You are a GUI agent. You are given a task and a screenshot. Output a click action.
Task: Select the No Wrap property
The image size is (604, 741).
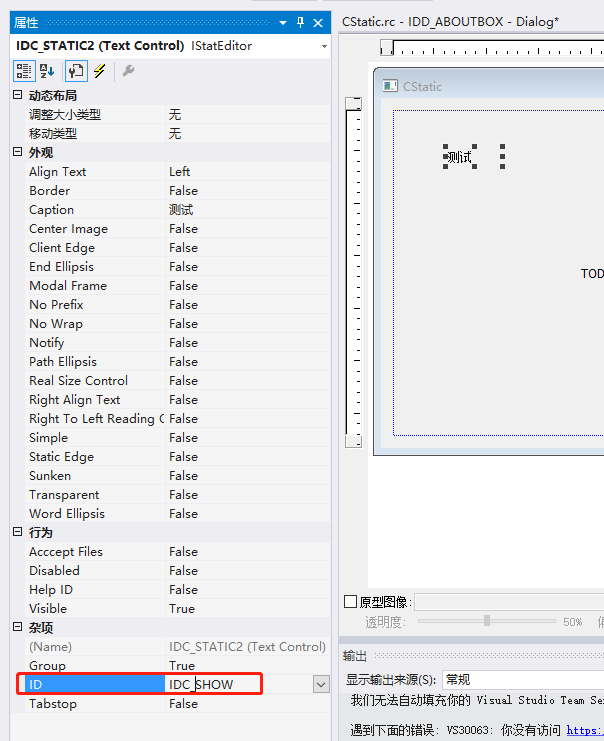pos(178,324)
